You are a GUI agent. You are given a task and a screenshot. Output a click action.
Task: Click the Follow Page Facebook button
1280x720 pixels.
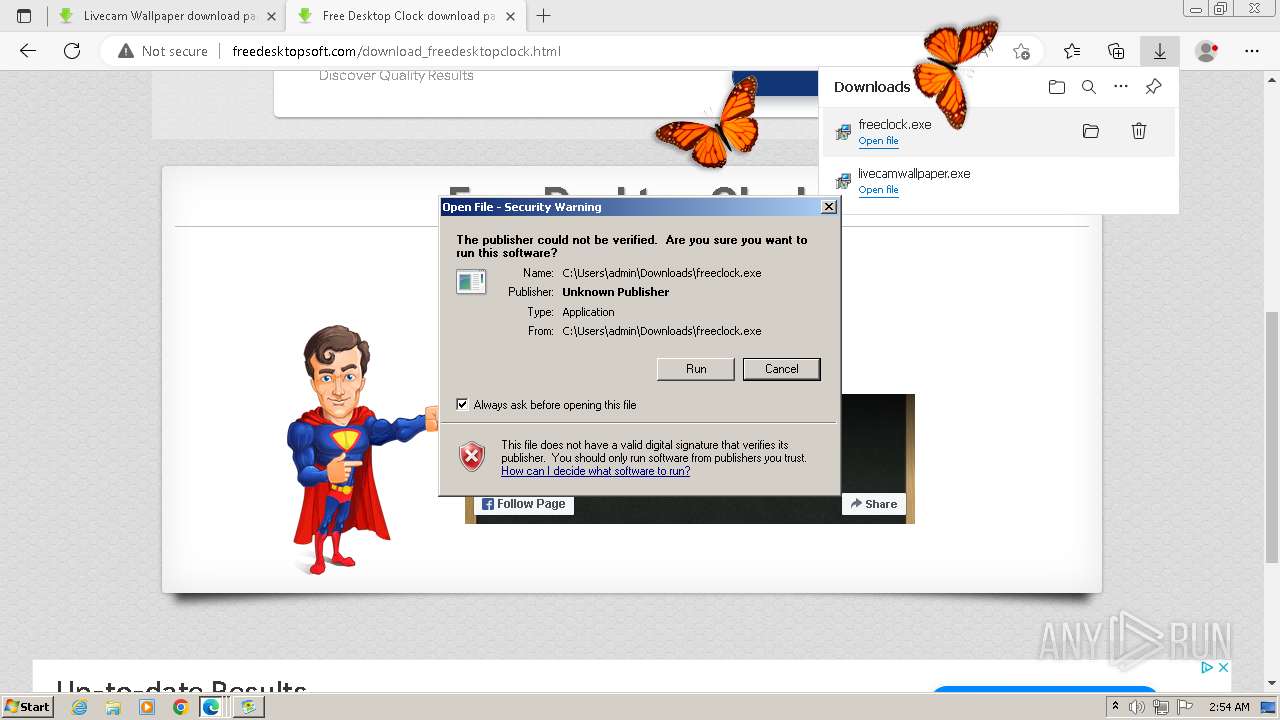tap(524, 504)
